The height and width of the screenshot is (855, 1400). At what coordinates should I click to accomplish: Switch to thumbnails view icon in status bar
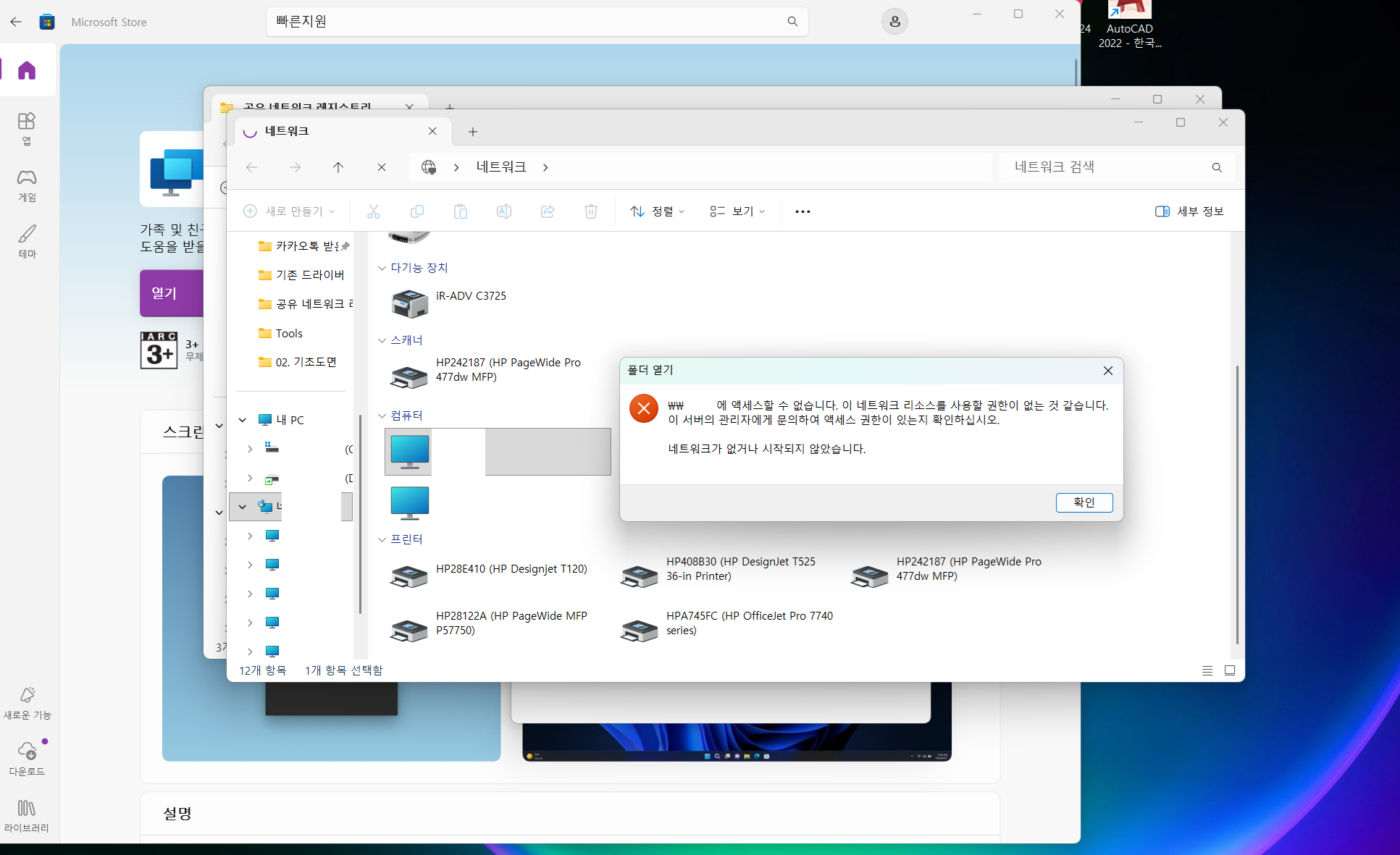click(1230, 670)
